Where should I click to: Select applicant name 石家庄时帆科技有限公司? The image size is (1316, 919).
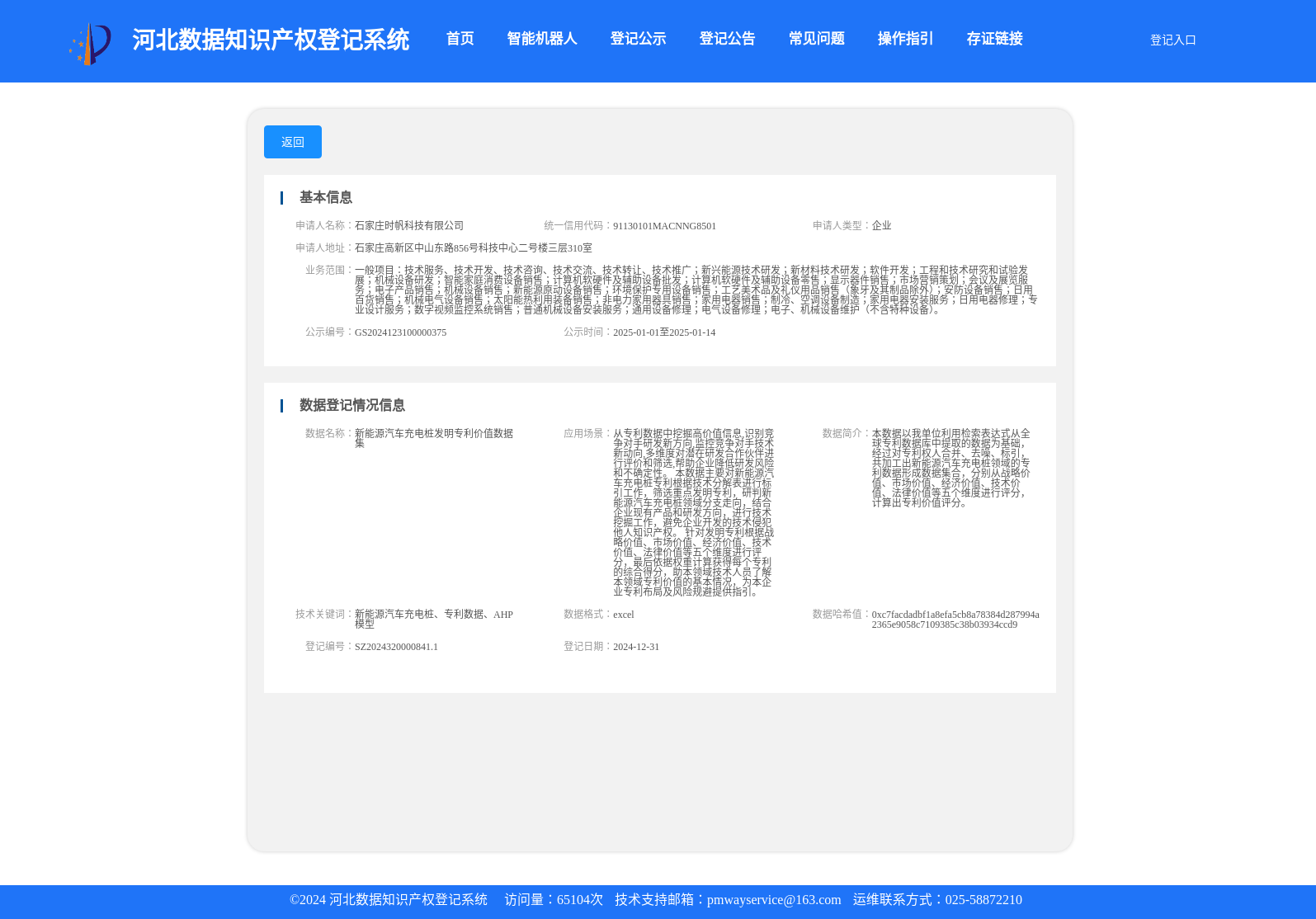pos(409,225)
